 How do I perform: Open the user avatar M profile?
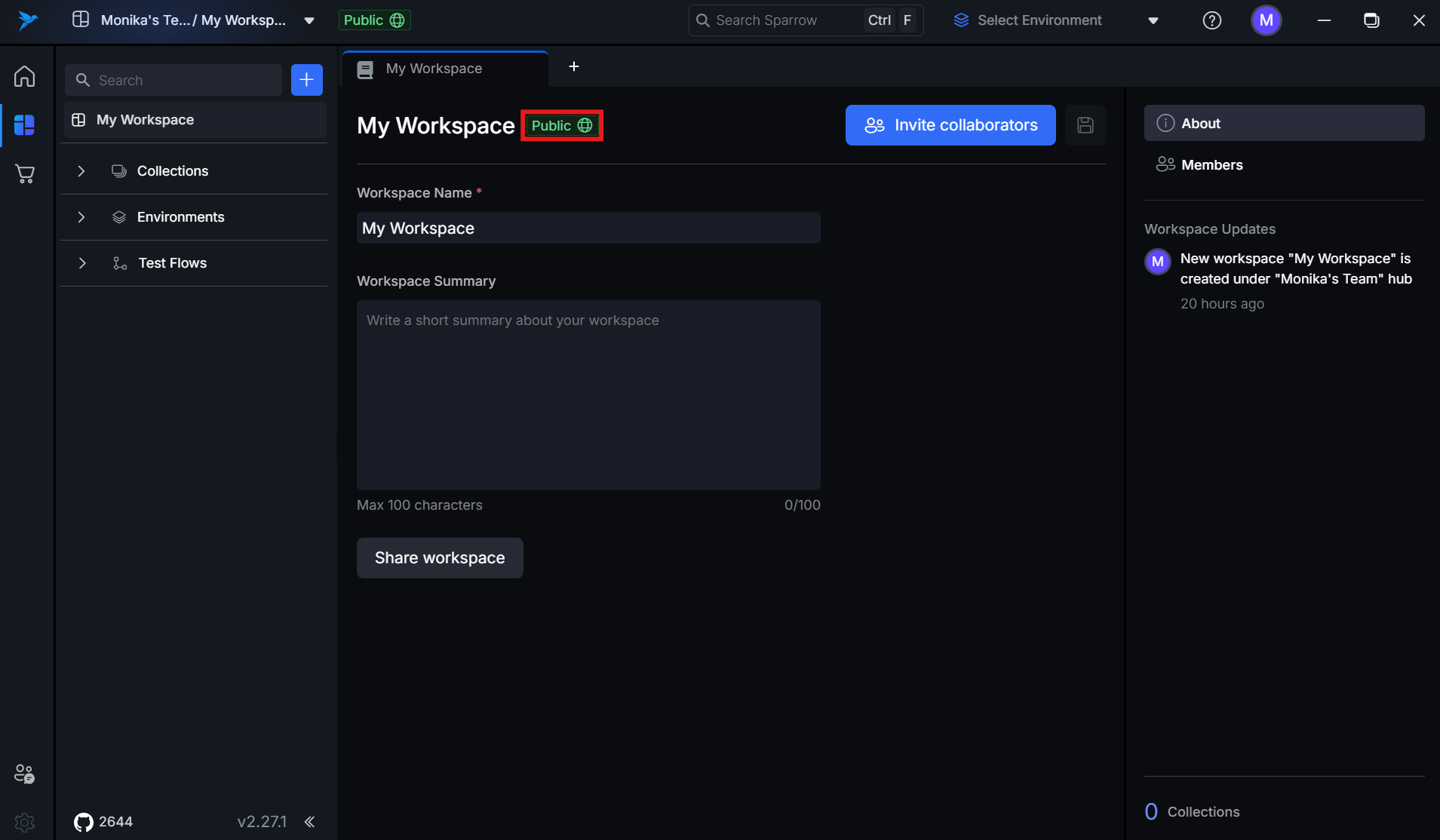[1266, 20]
